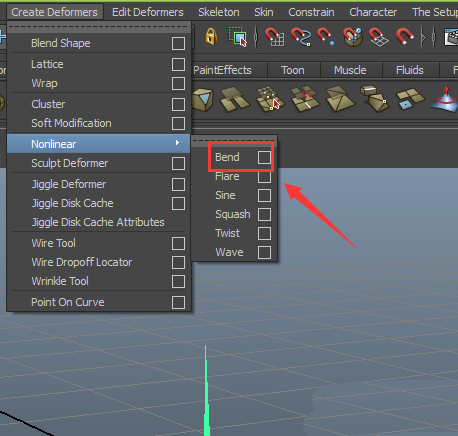Choose Bend from Nonlinear submenu
The image size is (458, 436).
[227, 157]
